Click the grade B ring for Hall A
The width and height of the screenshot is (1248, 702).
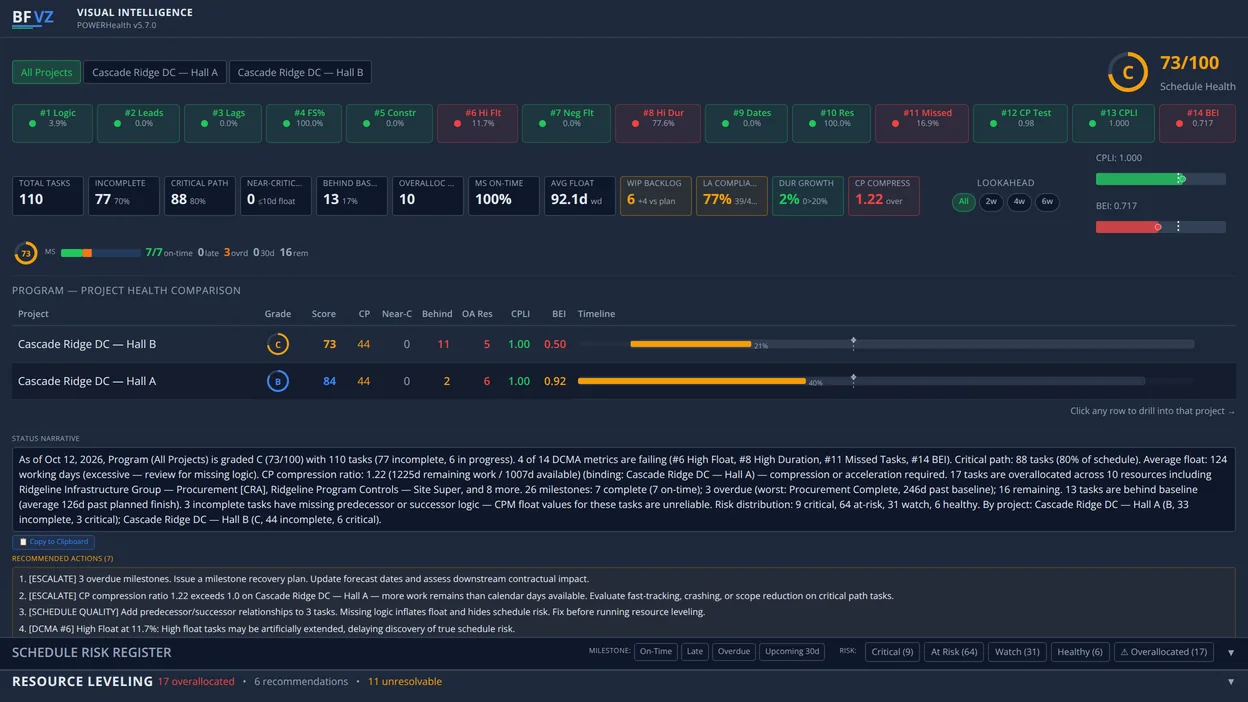278,381
